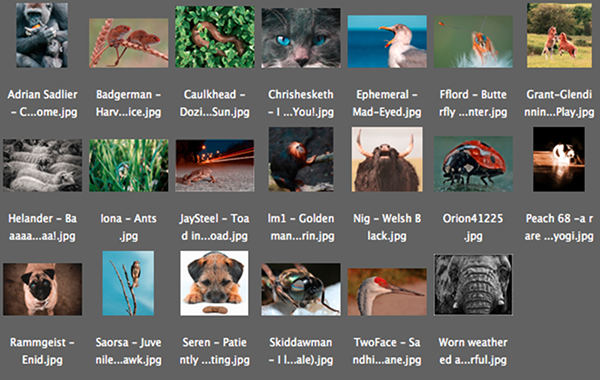Click the Rammgeist Enid pug photo

[42, 289]
